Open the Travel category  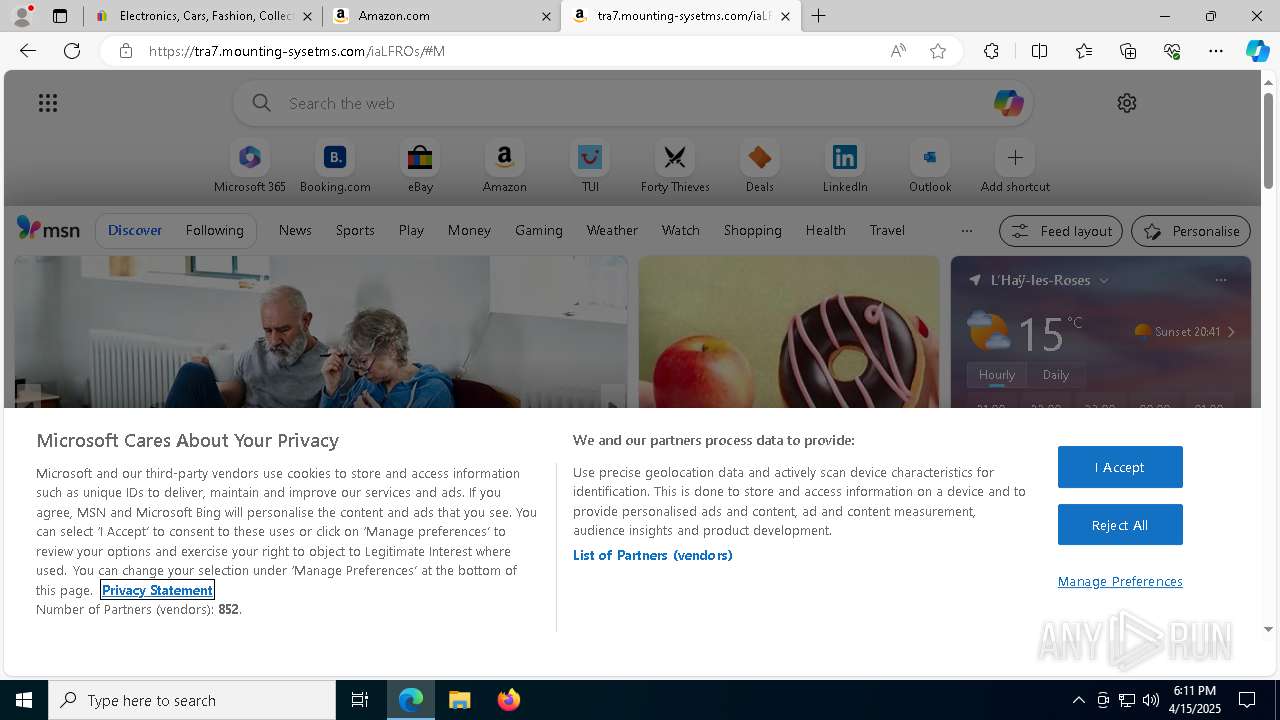point(887,230)
